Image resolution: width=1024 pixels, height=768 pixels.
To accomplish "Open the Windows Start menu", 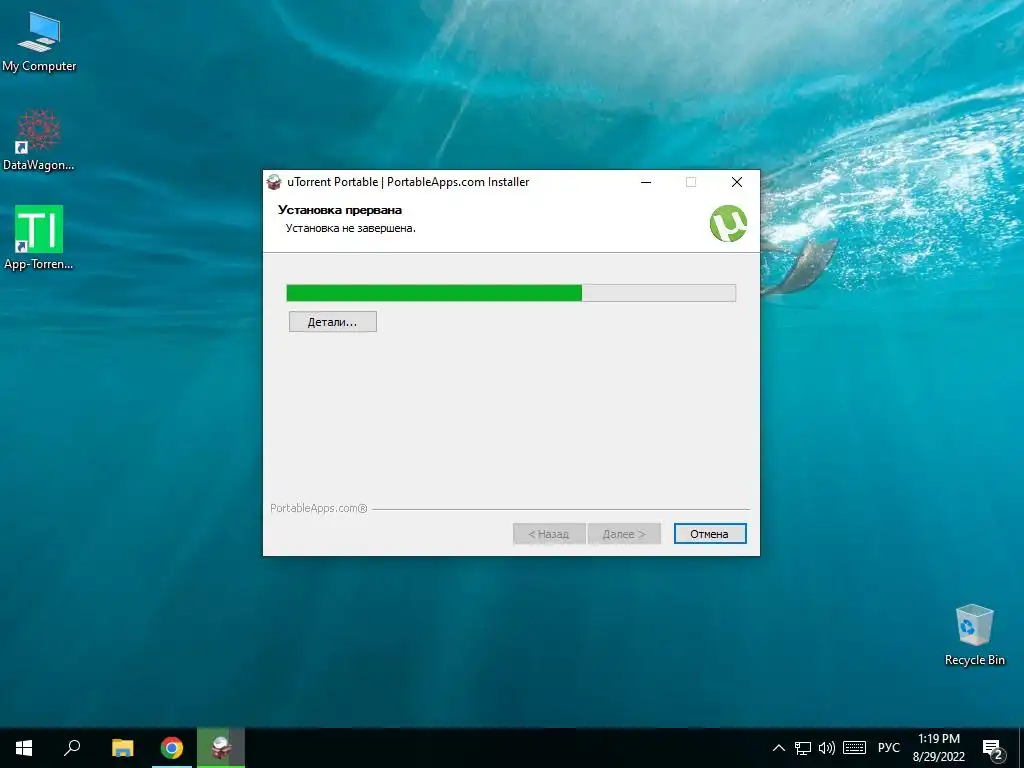I will click(24, 748).
